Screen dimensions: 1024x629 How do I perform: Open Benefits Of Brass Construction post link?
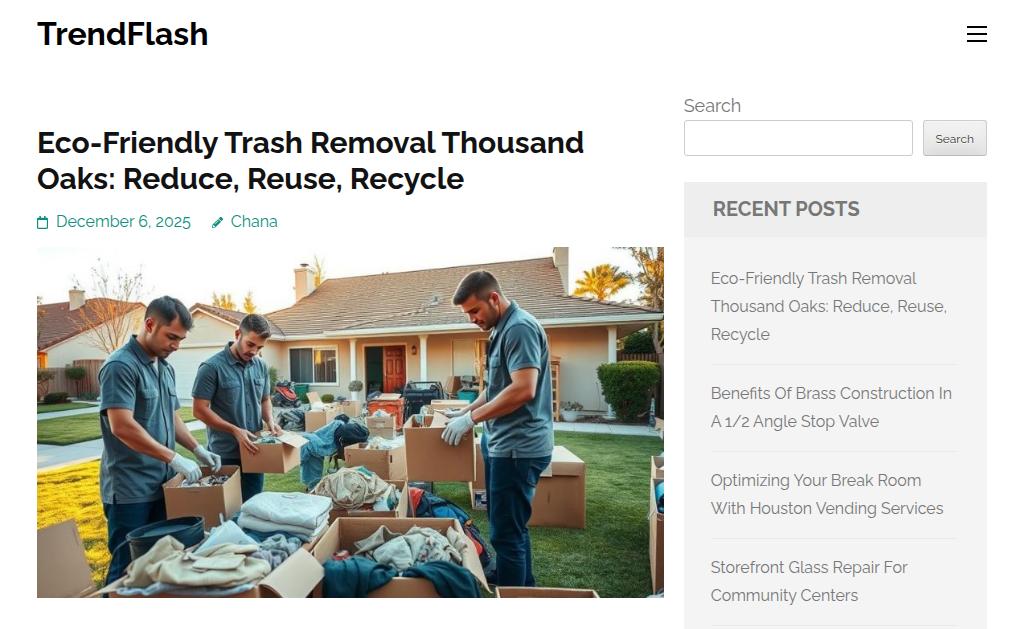point(831,407)
